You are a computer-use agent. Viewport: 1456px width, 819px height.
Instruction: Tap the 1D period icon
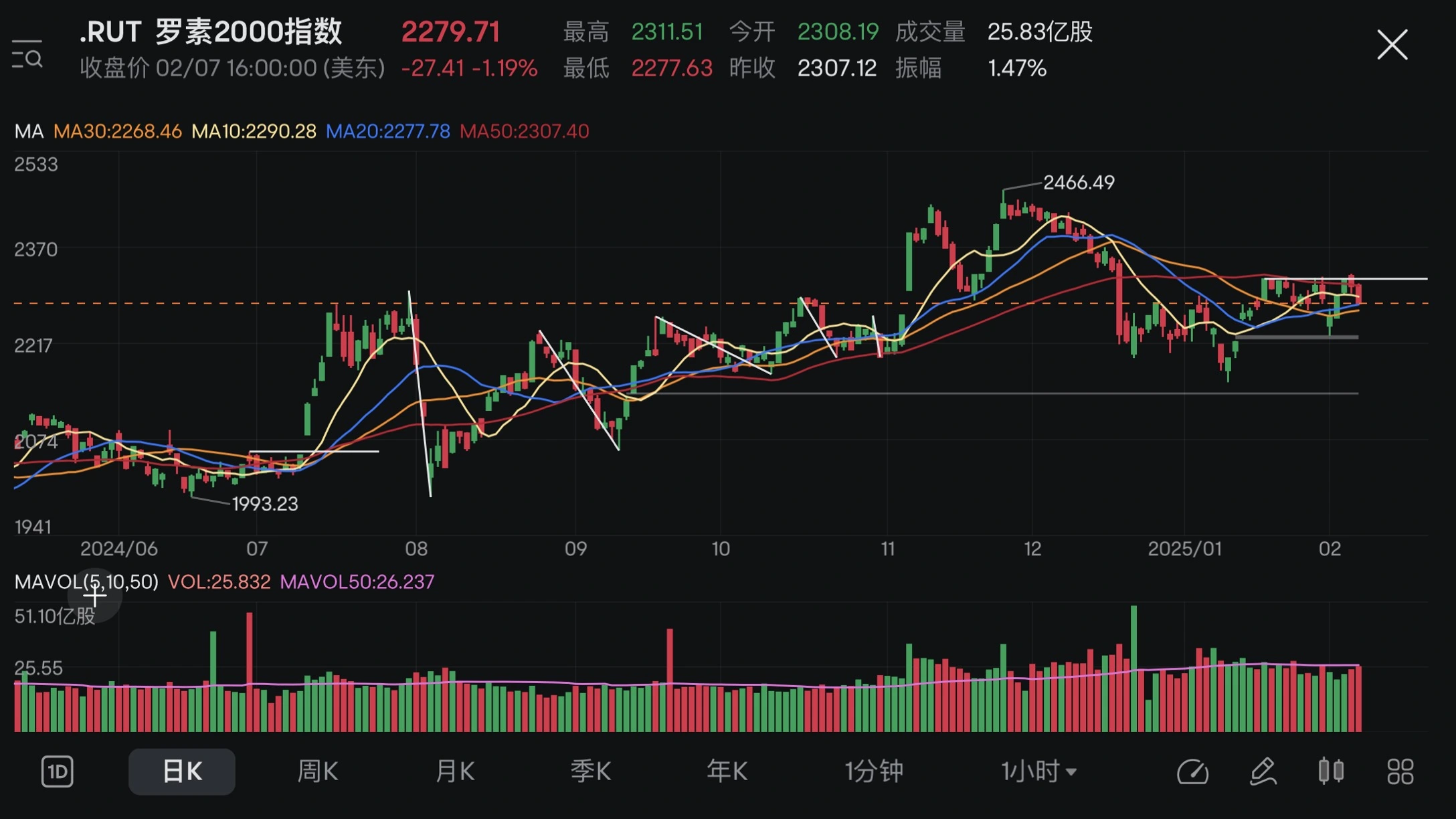click(58, 771)
